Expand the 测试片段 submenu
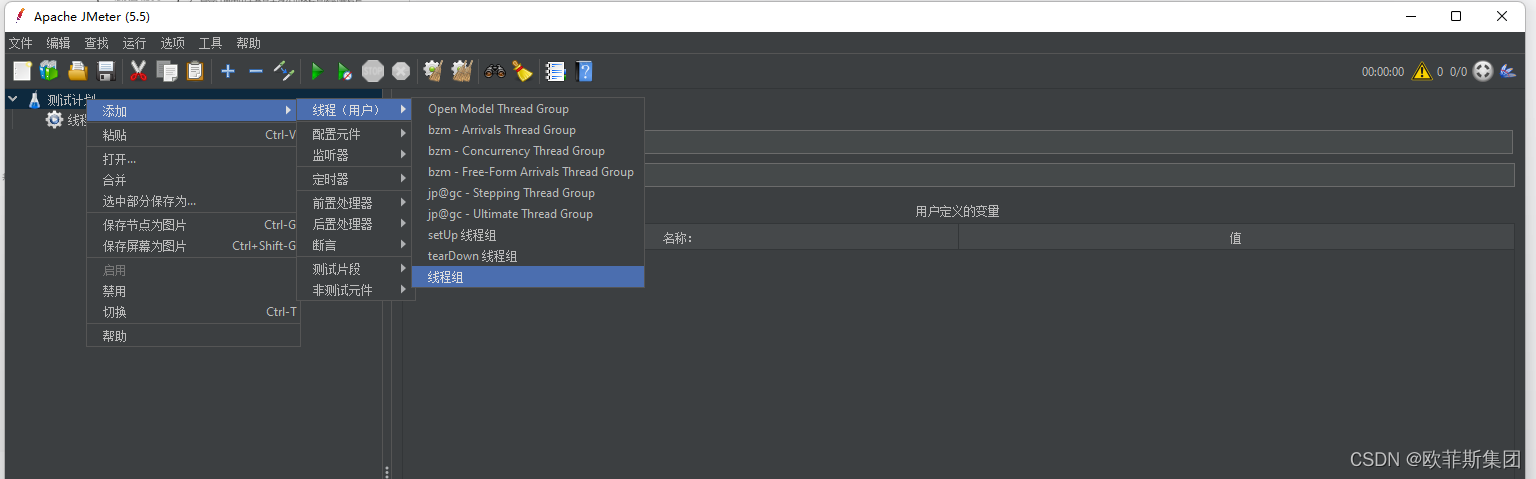This screenshot has width=1536, height=479. tap(355, 269)
